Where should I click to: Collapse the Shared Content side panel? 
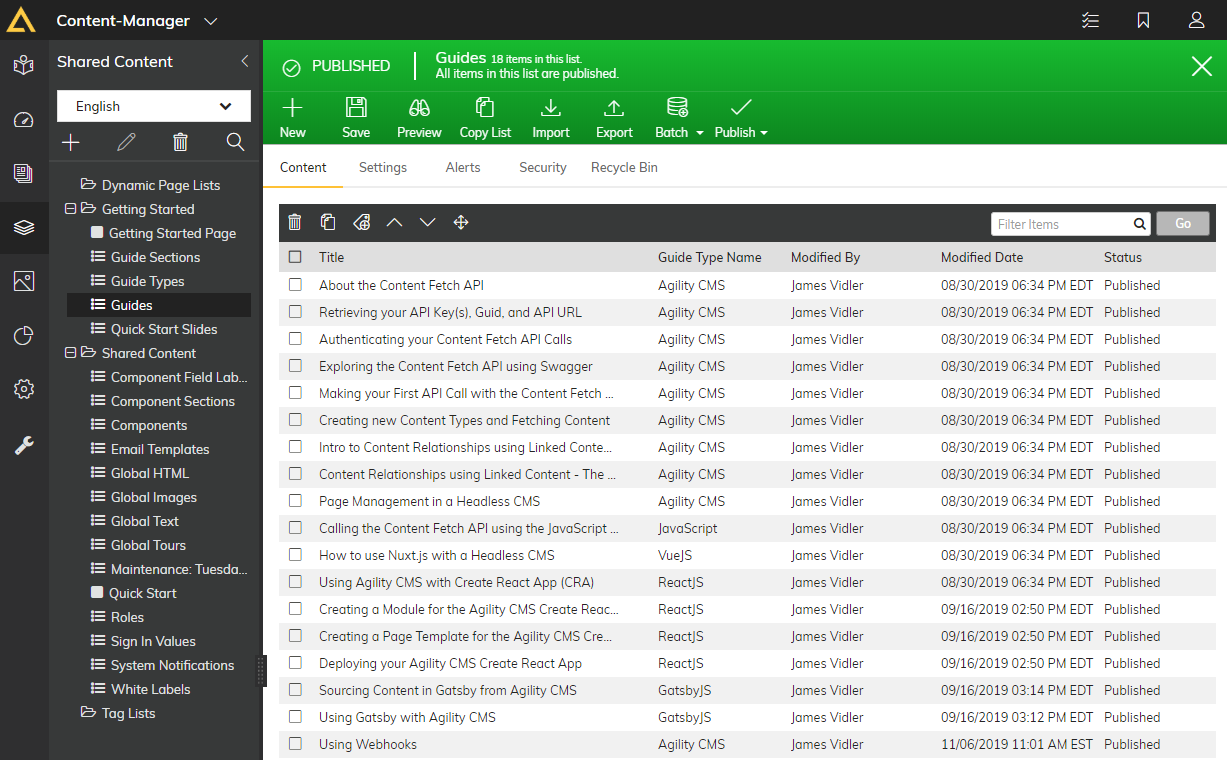coord(244,62)
